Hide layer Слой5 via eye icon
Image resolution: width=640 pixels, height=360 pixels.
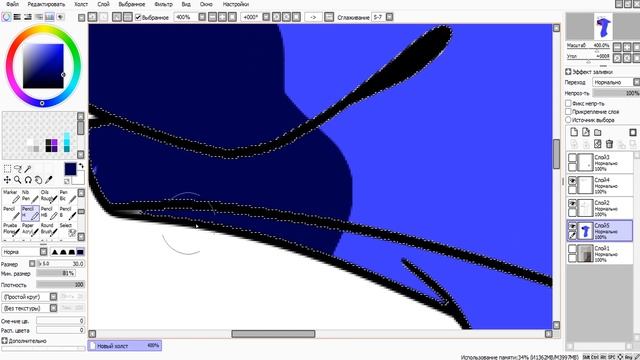click(x=572, y=226)
